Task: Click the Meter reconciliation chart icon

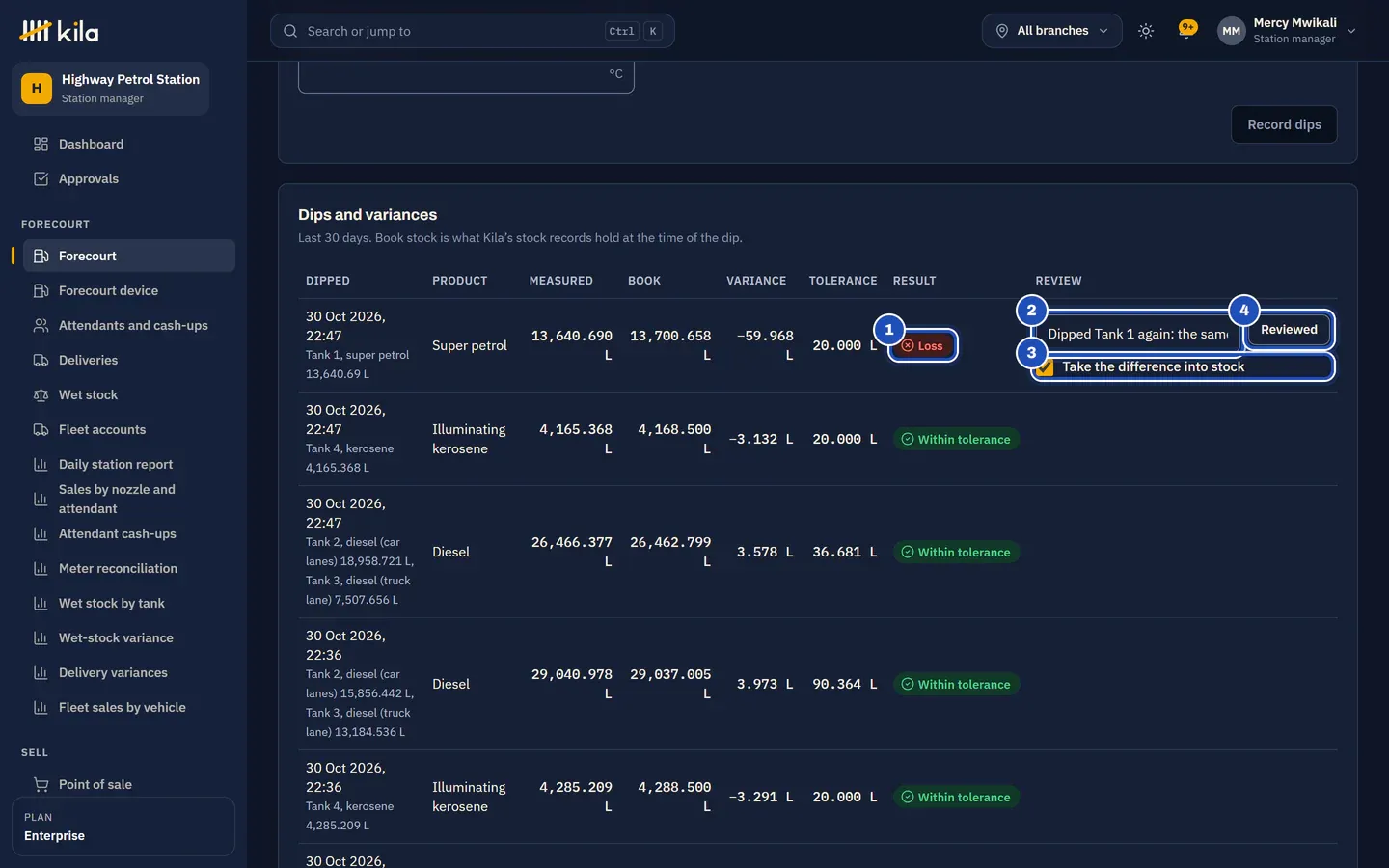Action: pyautogui.click(x=41, y=569)
